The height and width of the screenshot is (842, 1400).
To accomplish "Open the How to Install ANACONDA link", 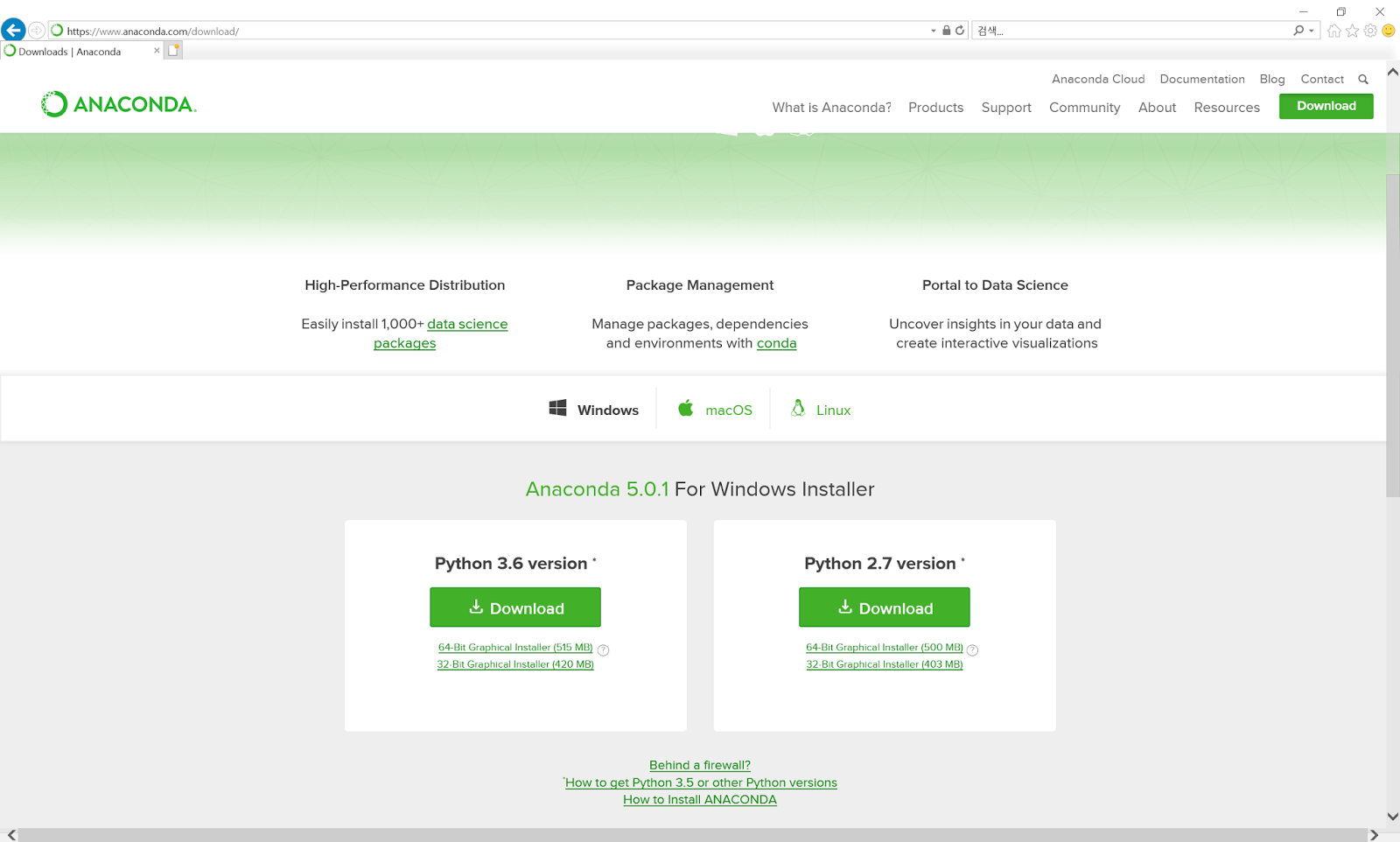I will pyautogui.click(x=700, y=799).
